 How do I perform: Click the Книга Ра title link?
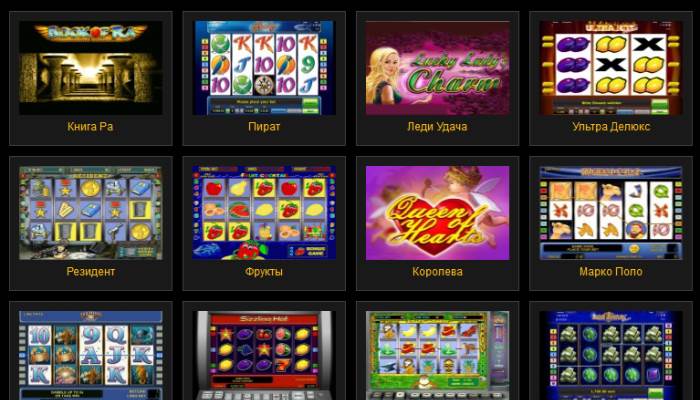tap(91, 126)
